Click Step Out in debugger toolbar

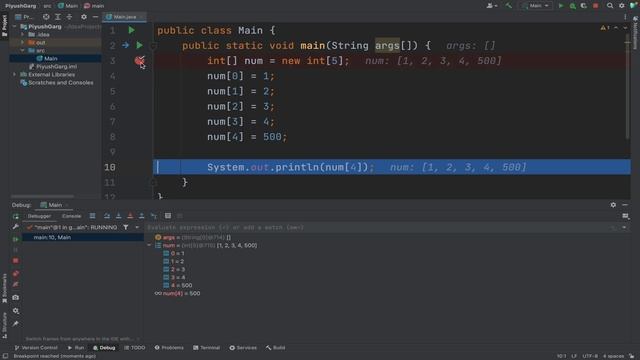click(x=142, y=216)
